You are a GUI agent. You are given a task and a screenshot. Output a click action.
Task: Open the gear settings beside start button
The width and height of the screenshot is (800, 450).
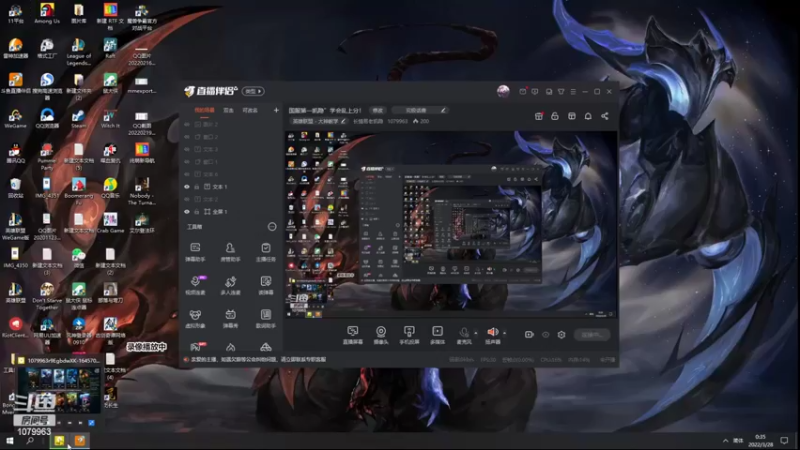tap(561, 335)
